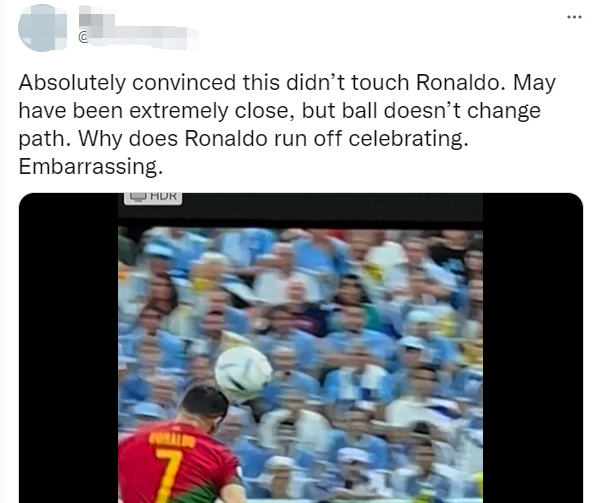This screenshot has width=593, height=503.
Task: Click the monitor icon beside HDR
Action: (138, 197)
